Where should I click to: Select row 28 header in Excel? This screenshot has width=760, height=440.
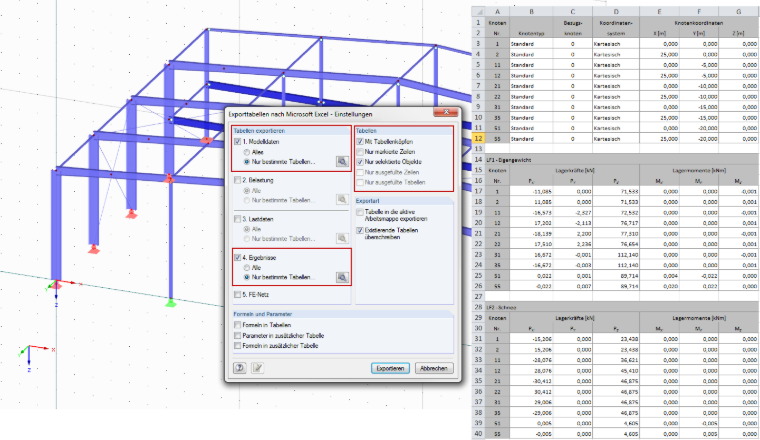coord(478,307)
